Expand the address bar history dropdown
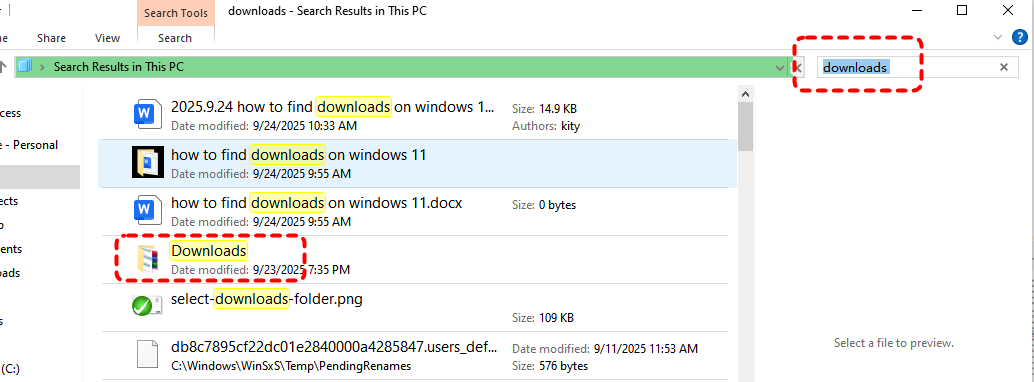Image resolution: width=1034 pixels, height=382 pixels. tap(780, 67)
